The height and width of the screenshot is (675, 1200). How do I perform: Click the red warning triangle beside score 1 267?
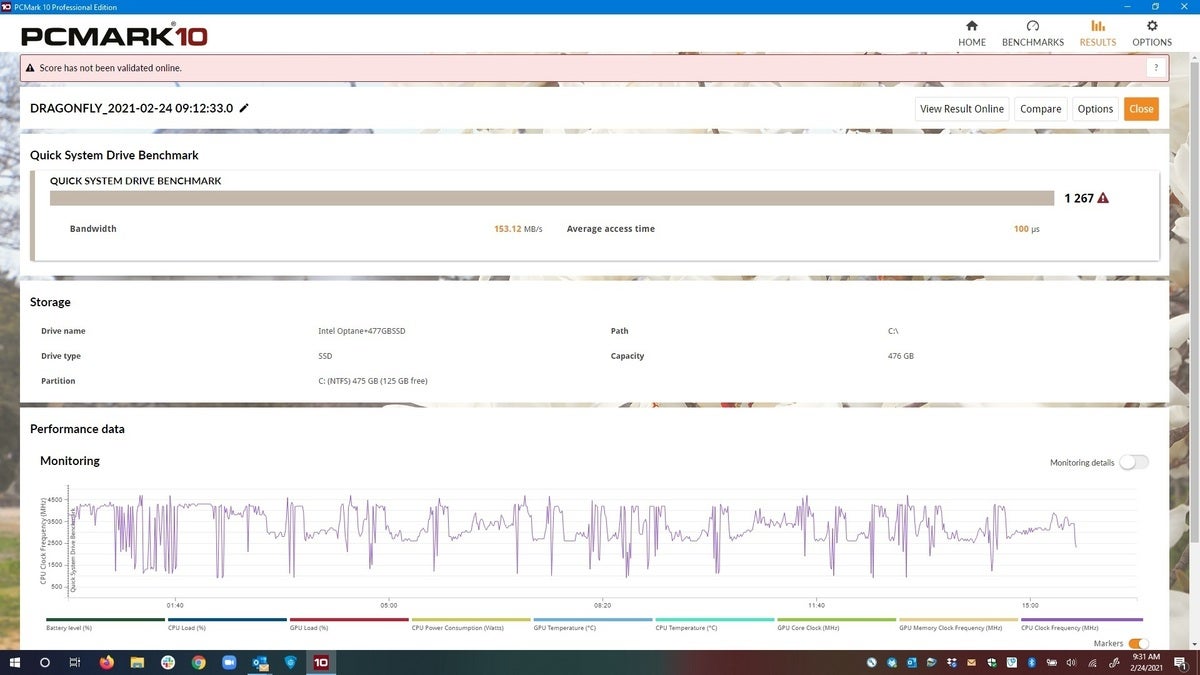(1103, 198)
